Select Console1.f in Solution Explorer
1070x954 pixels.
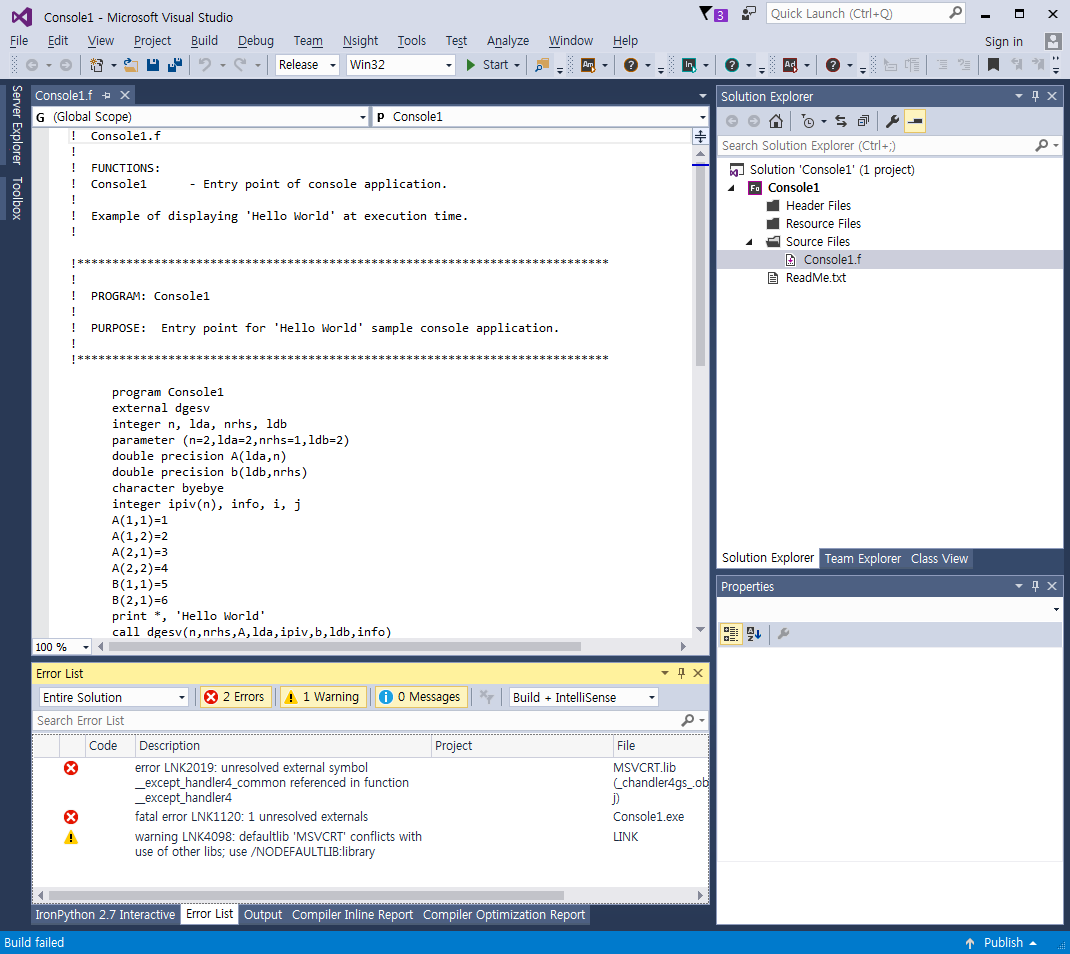pyautogui.click(x=831, y=259)
